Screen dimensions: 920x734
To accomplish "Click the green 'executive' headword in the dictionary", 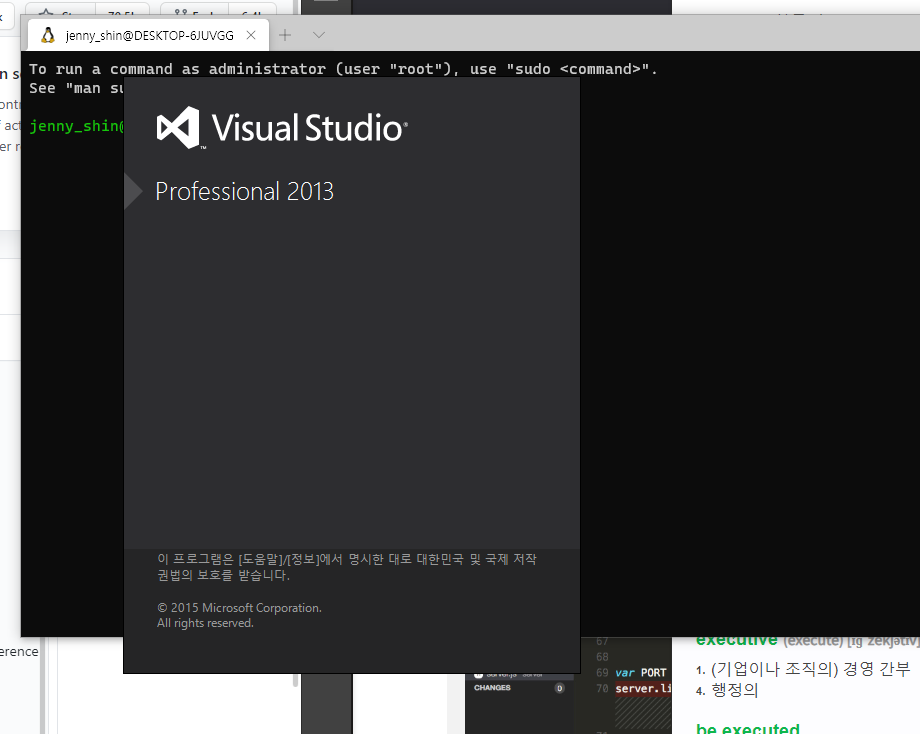I will click(737, 641).
